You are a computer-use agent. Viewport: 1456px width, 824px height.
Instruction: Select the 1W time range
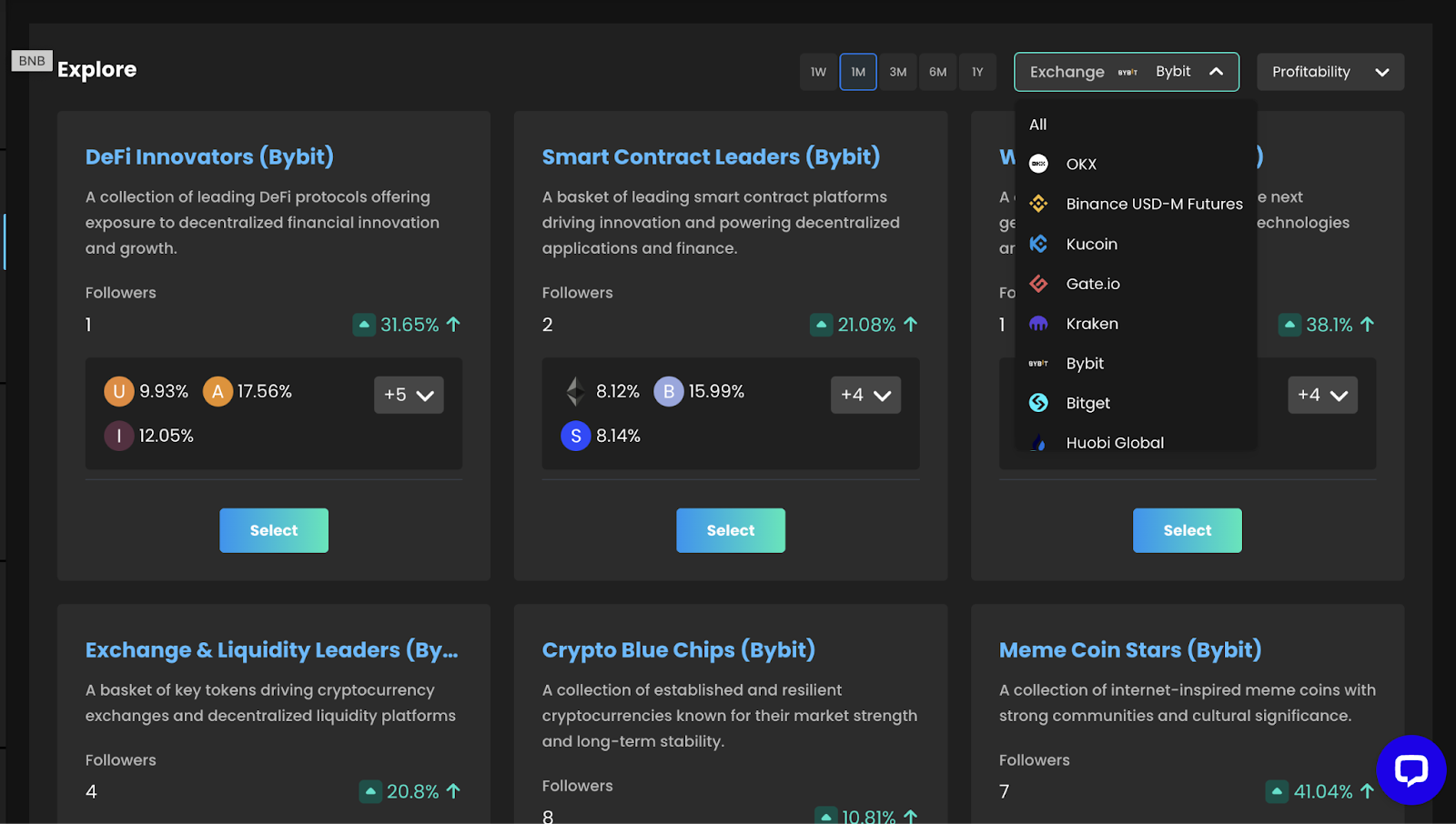coord(819,72)
